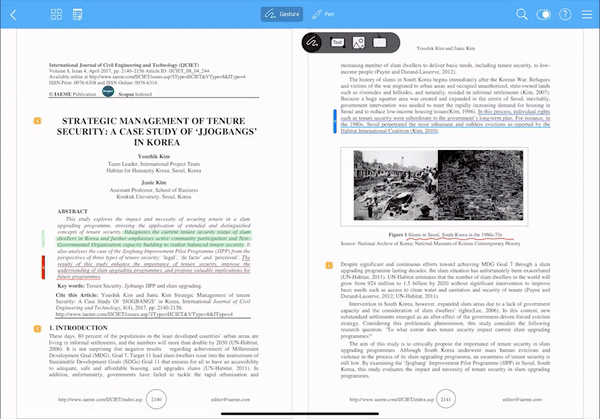Click the red highlight marker beside abstract
The image size is (600, 419).
[x=43, y=267]
